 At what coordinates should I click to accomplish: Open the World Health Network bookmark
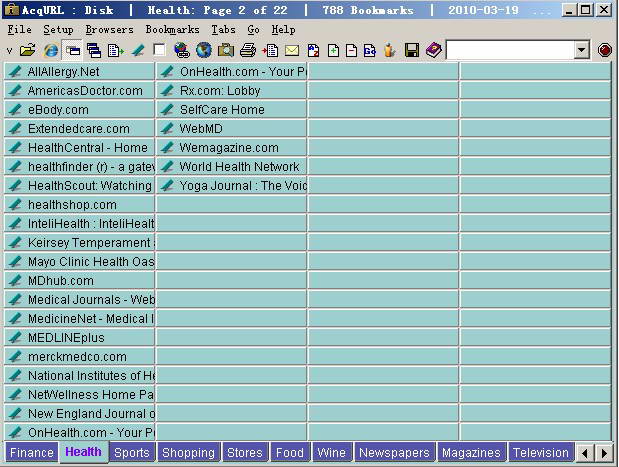click(231, 166)
